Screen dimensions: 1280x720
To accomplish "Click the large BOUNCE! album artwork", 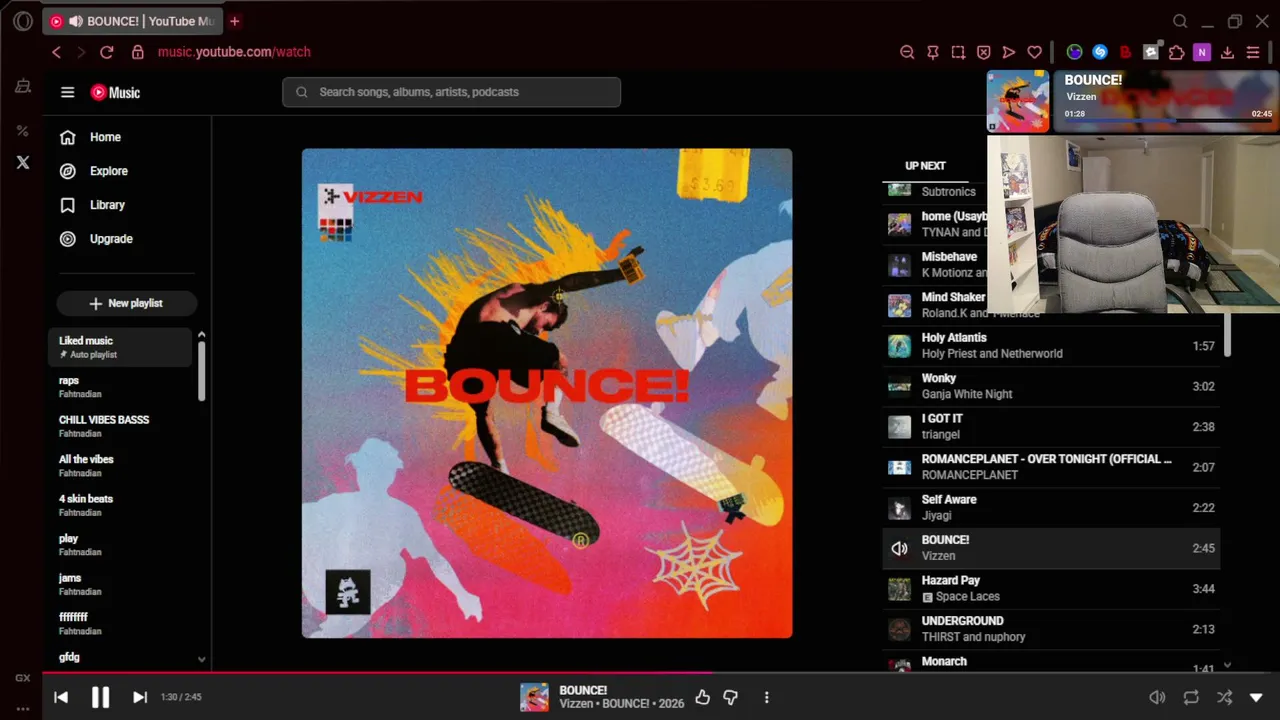I will 547,393.
